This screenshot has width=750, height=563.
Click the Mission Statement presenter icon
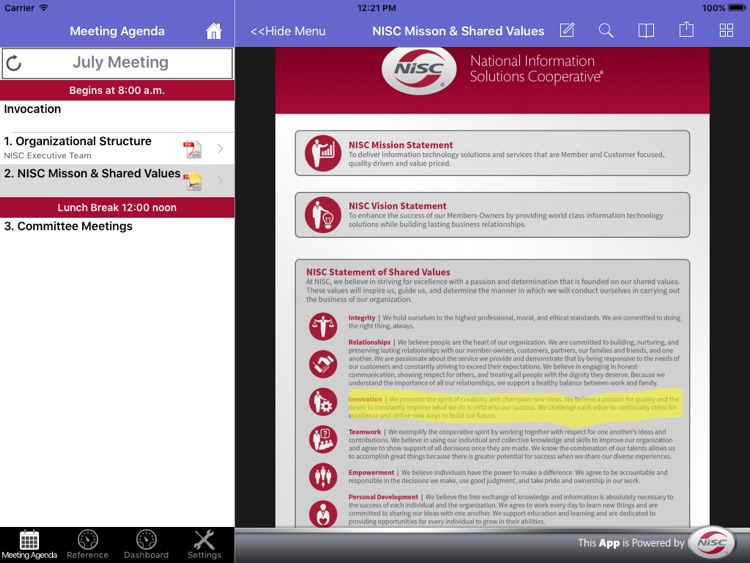323,154
